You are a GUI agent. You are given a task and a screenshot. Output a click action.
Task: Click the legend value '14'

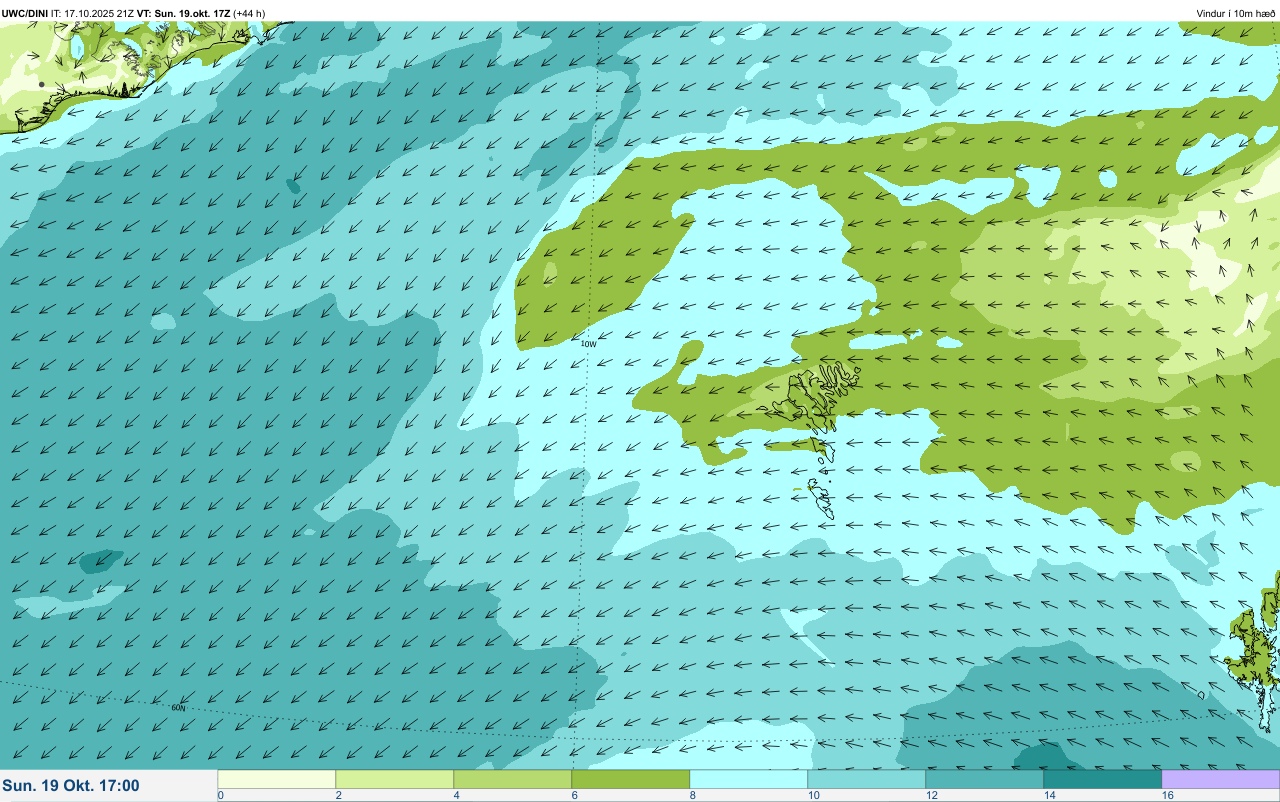click(x=1050, y=795)
